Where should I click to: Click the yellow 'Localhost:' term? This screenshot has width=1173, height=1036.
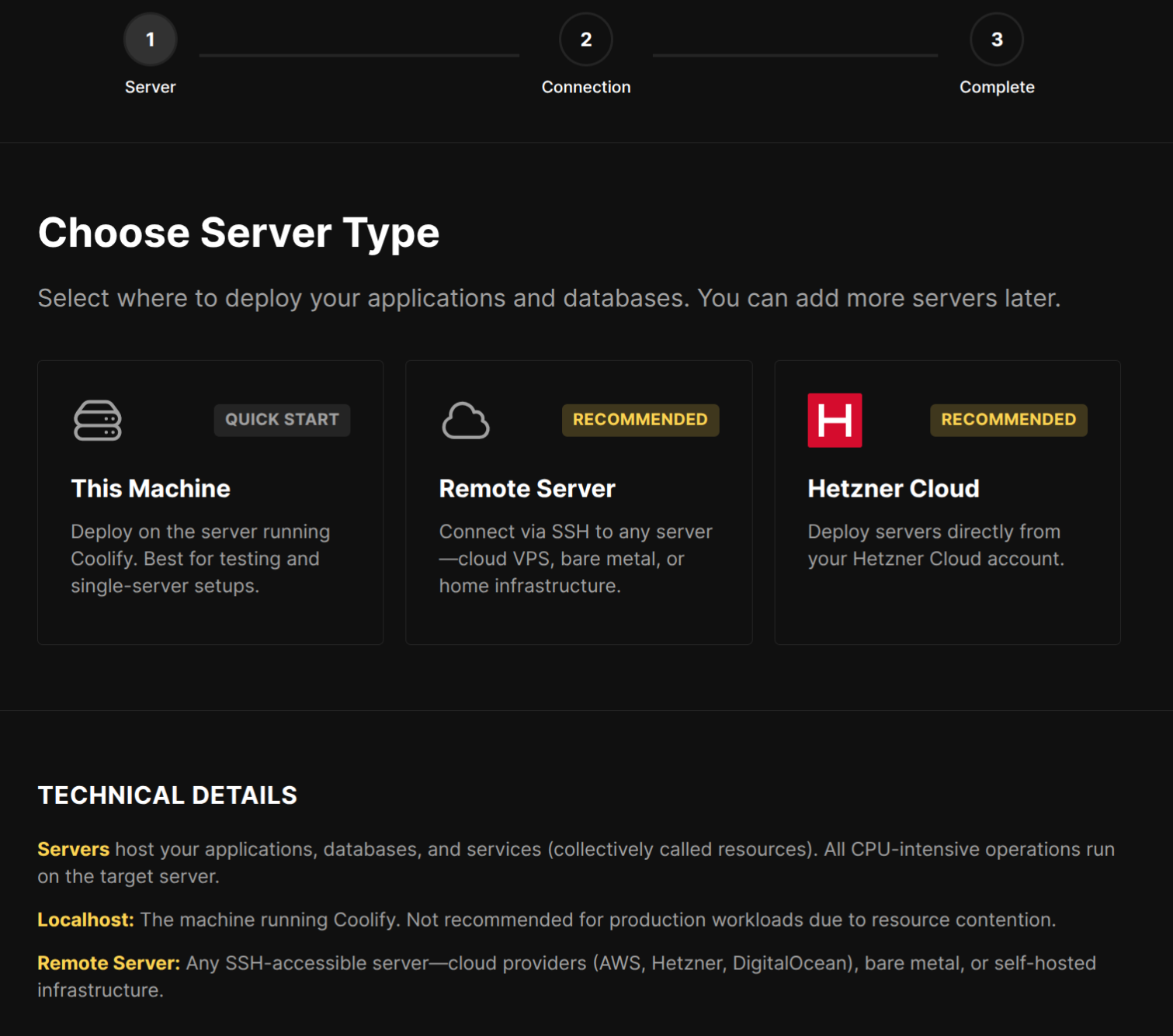click(86, 920)
